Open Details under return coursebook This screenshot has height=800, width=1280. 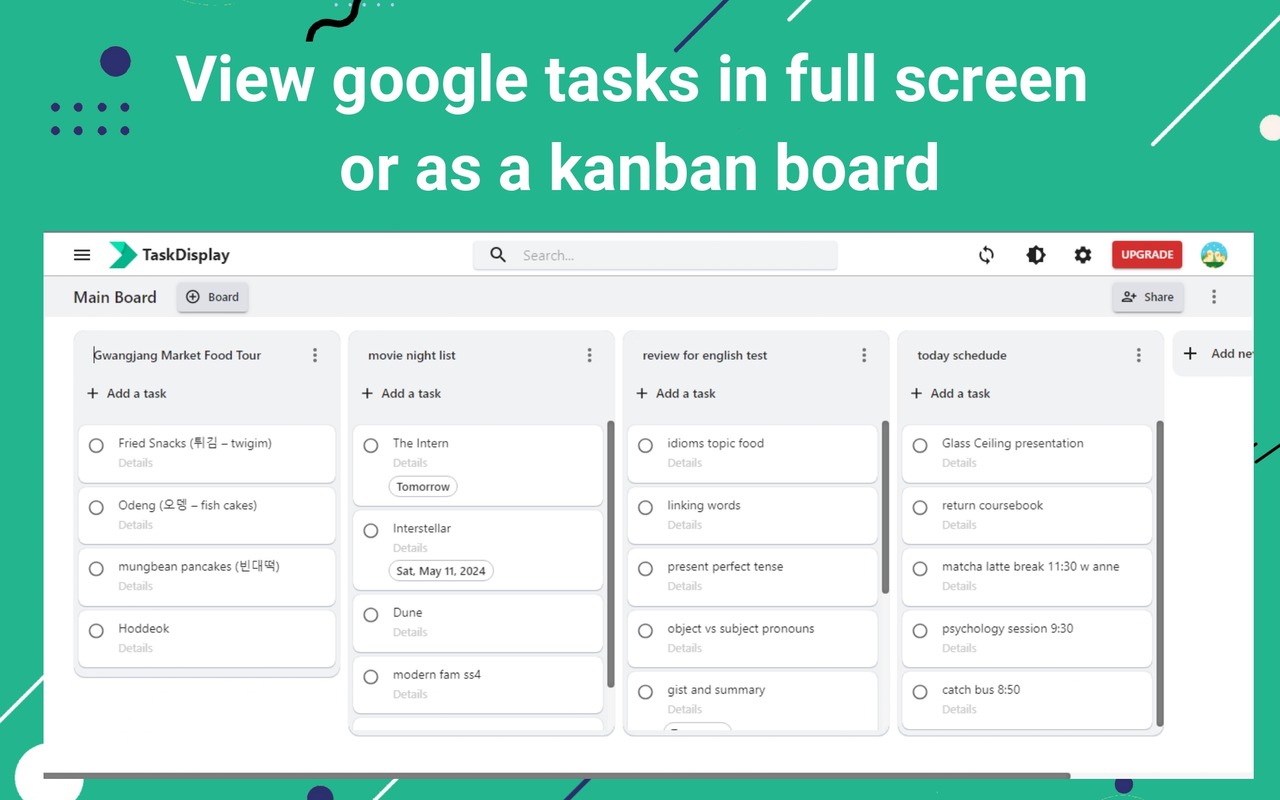(959, 525)
